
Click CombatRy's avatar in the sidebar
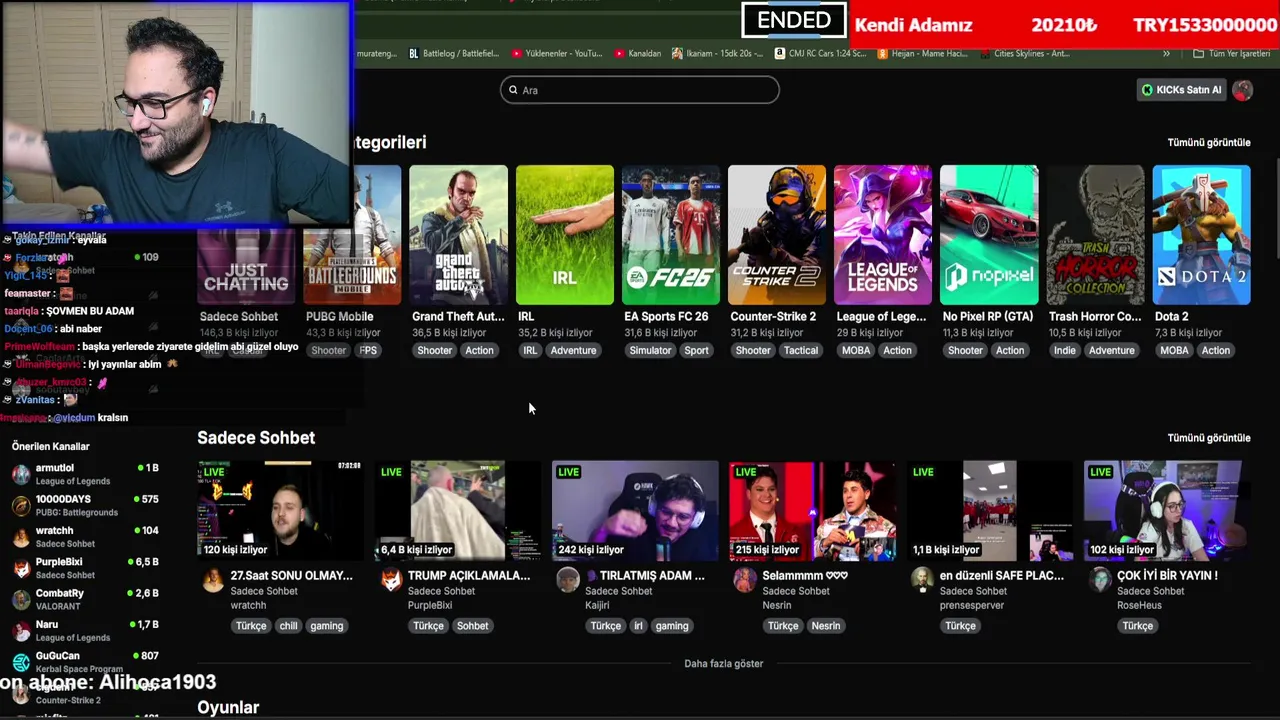pyautogui.click(x=21, y=599)
